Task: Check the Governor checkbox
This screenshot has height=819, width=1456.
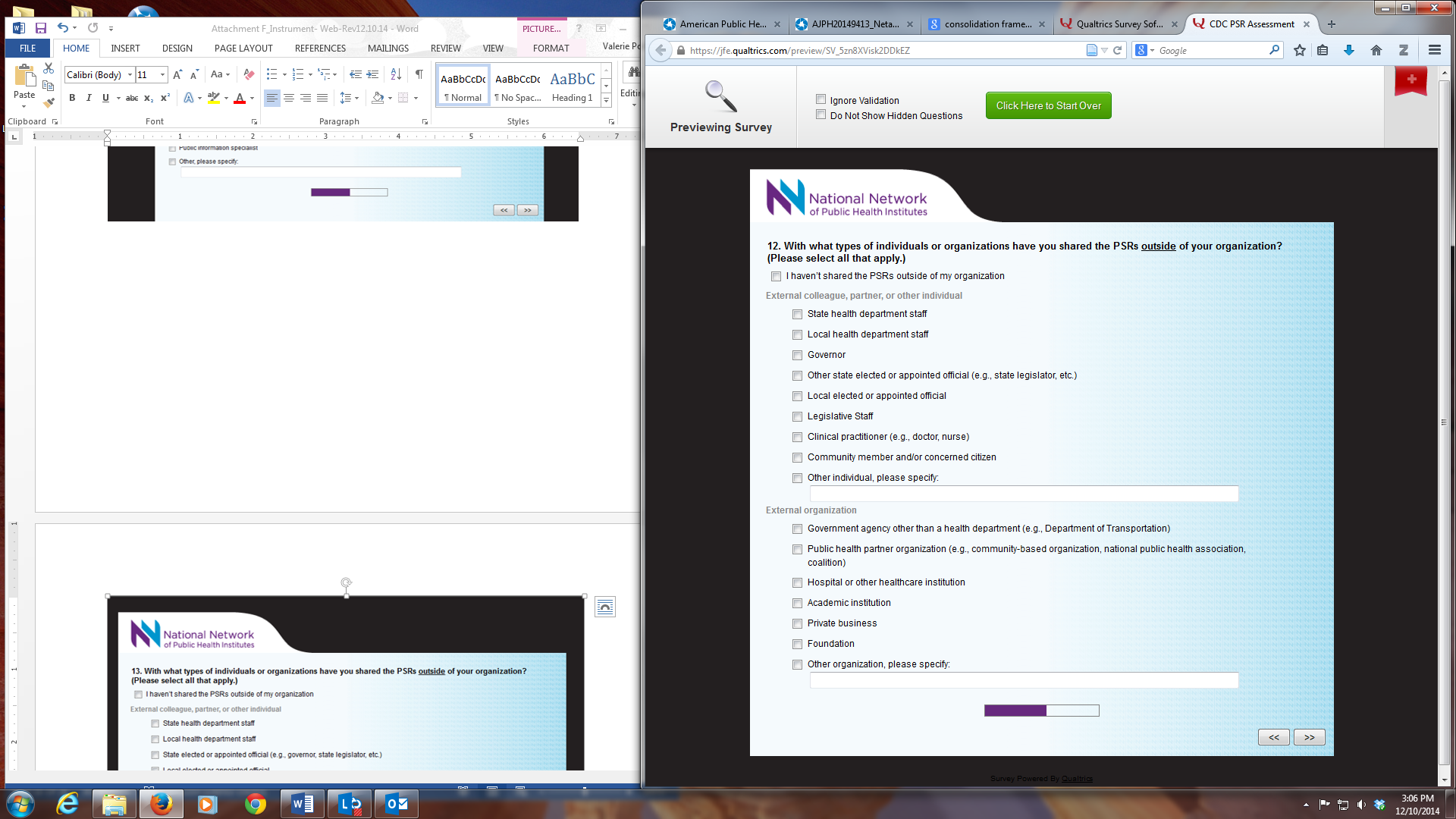Action: 797,355
